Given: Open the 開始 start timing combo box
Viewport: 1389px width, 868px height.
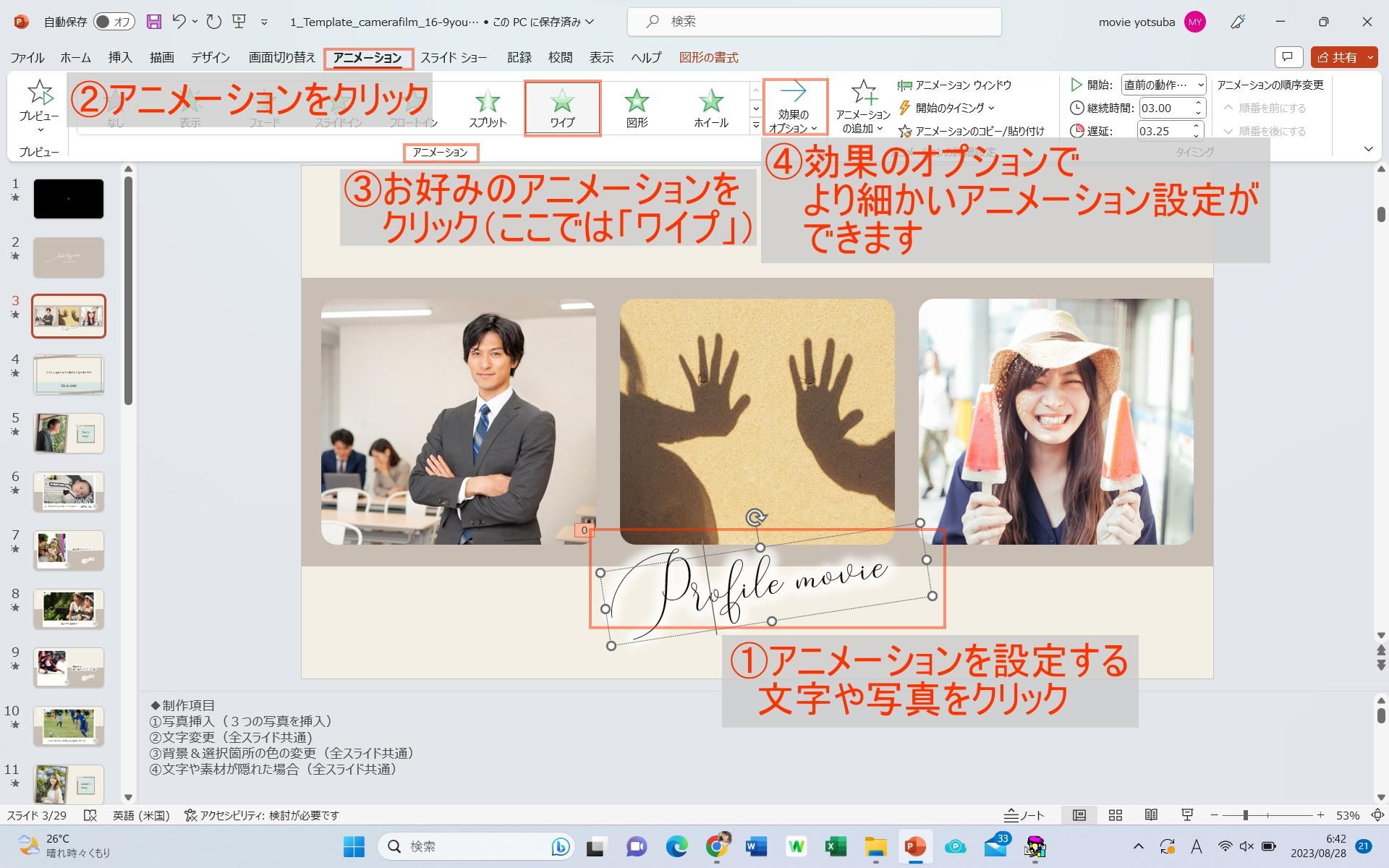Looking at the screenshot, I should point(1163,85).
